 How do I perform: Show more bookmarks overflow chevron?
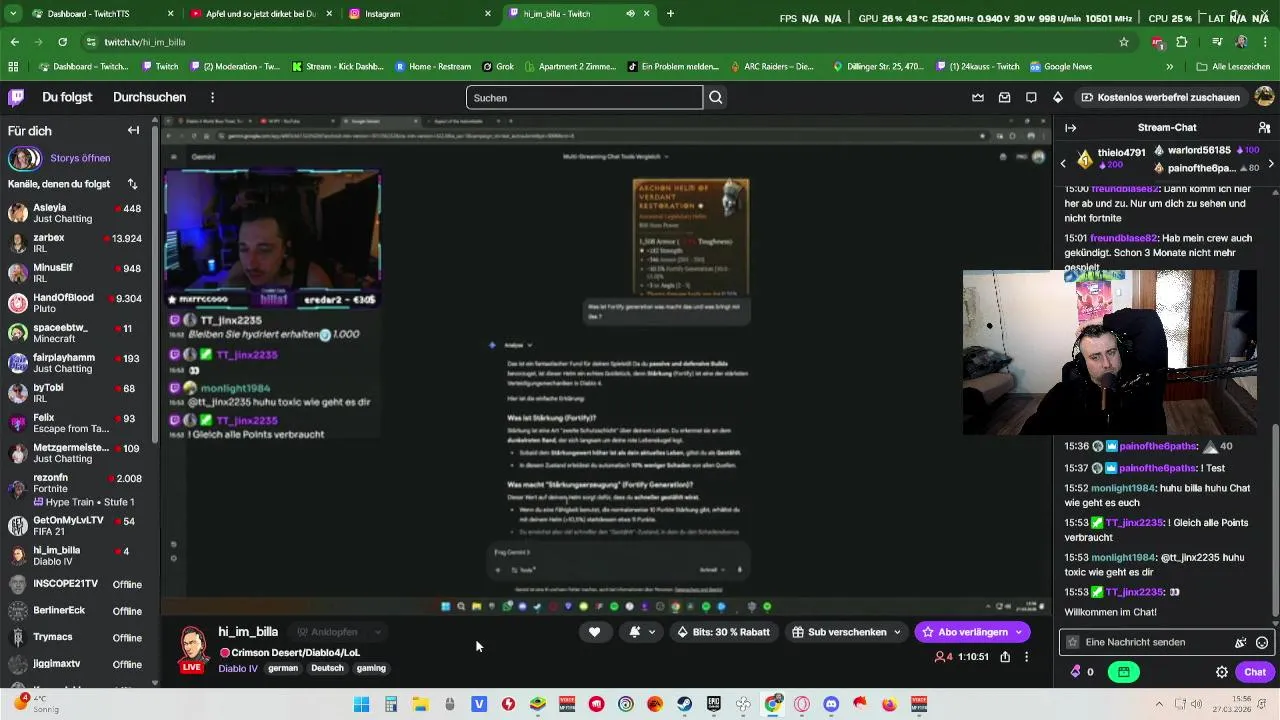(x=1169, y=67)
